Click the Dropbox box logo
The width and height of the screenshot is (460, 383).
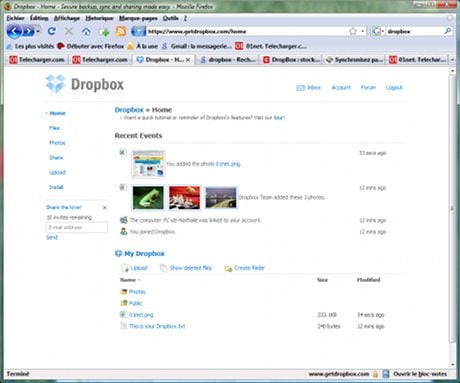click(55, 84)
